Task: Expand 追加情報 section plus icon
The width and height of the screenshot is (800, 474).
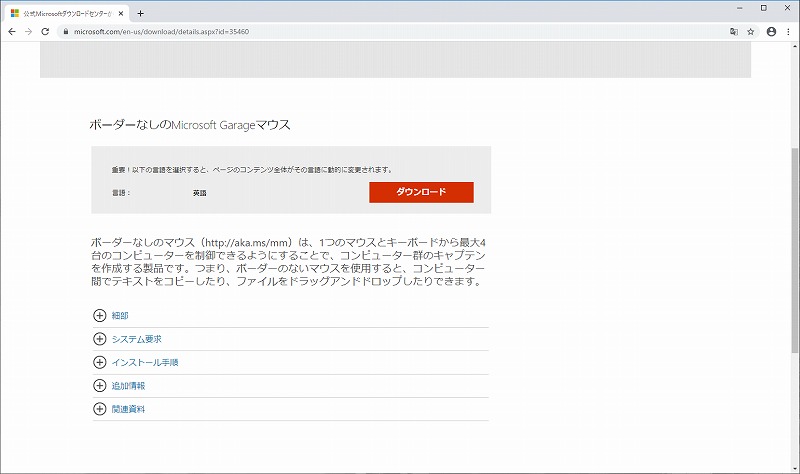Action: [x=99, y=386]
